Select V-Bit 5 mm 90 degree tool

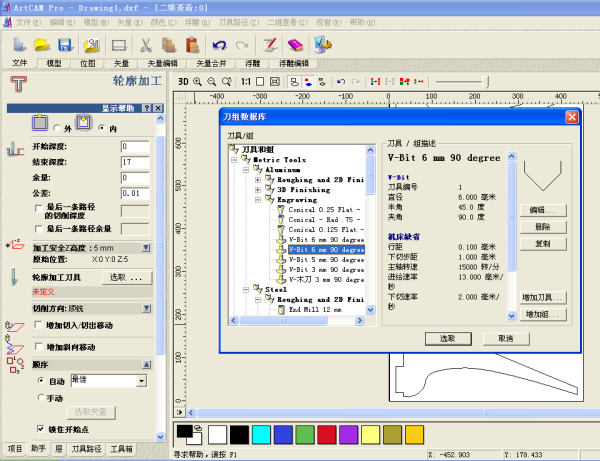(326, 259)
